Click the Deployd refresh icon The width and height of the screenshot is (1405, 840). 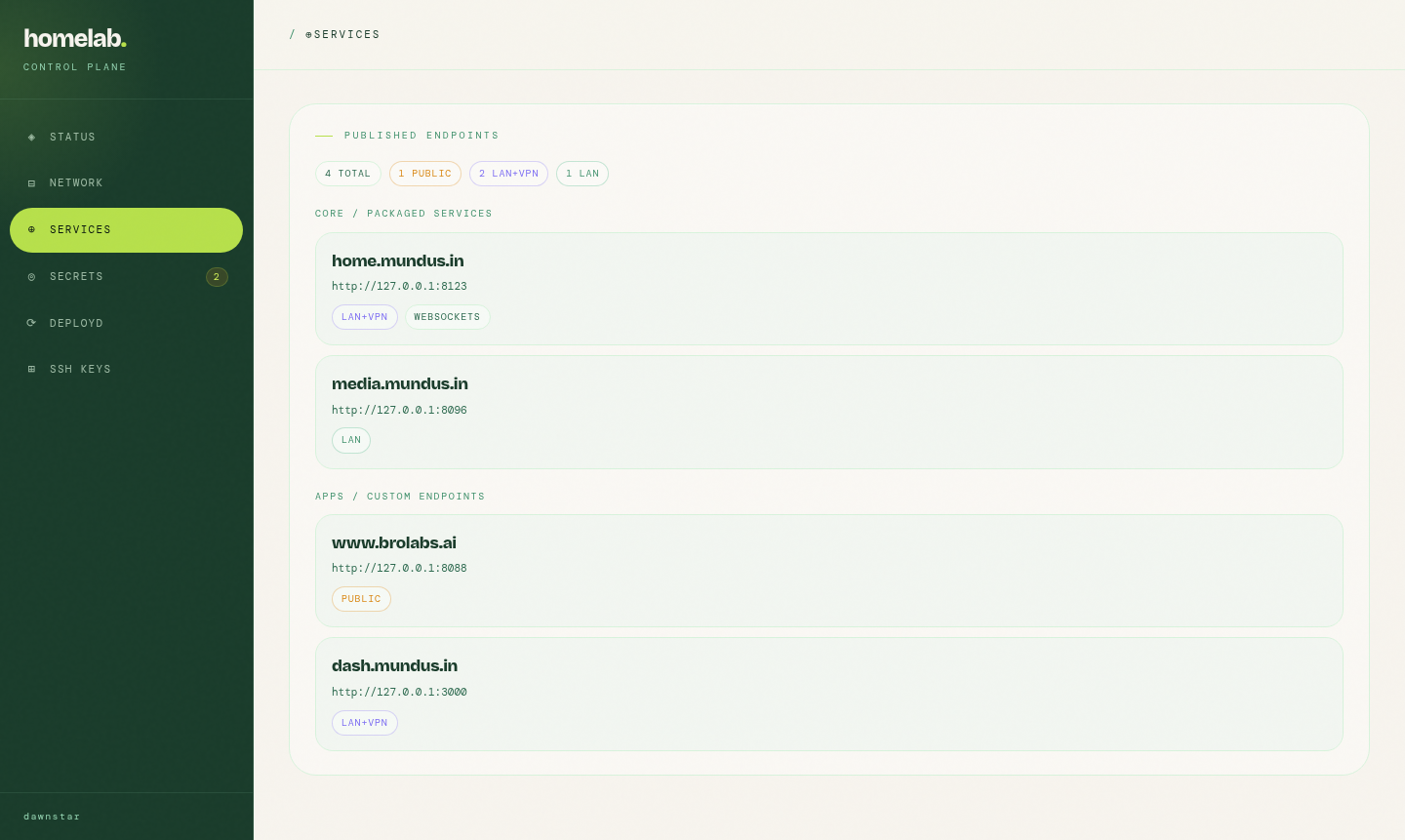pos(31,323)
